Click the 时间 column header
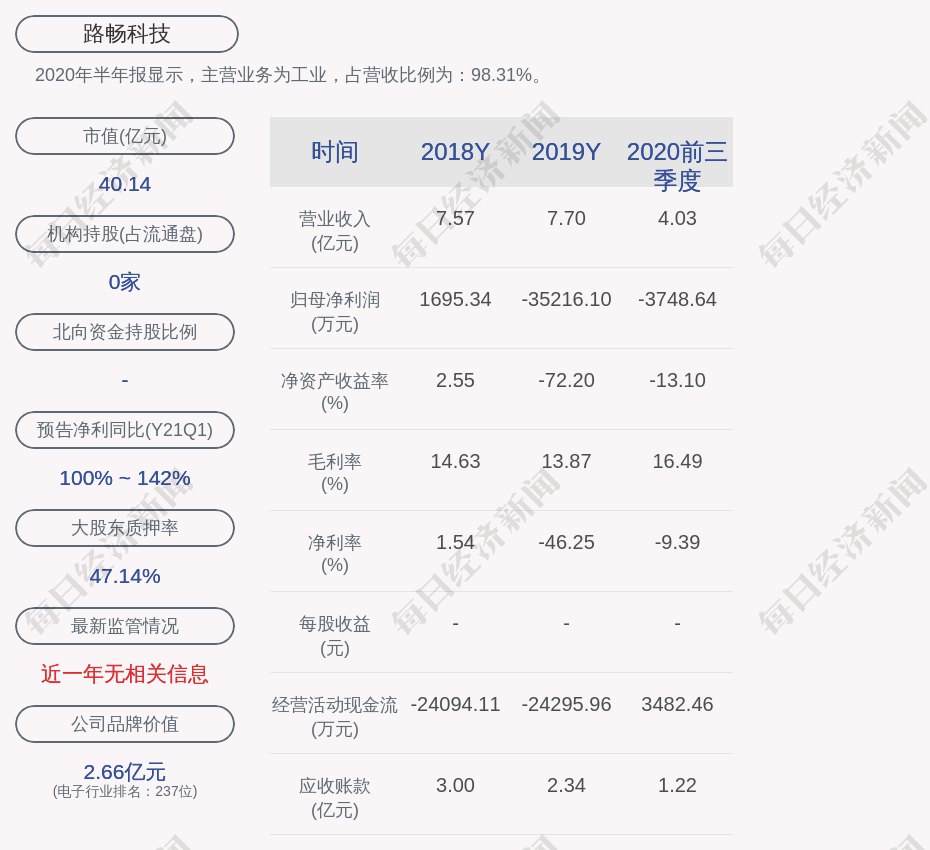This screenshot has height=850, width=930. tap(335, 152)
